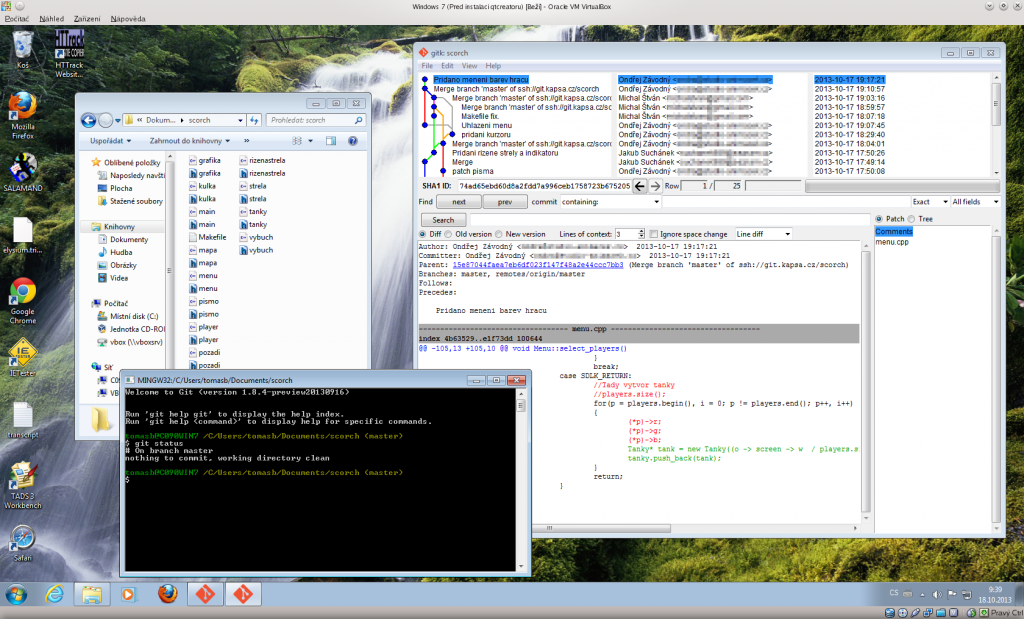
Task: Click the SHA1 ID input field
Action: click(x=544, y=186)
